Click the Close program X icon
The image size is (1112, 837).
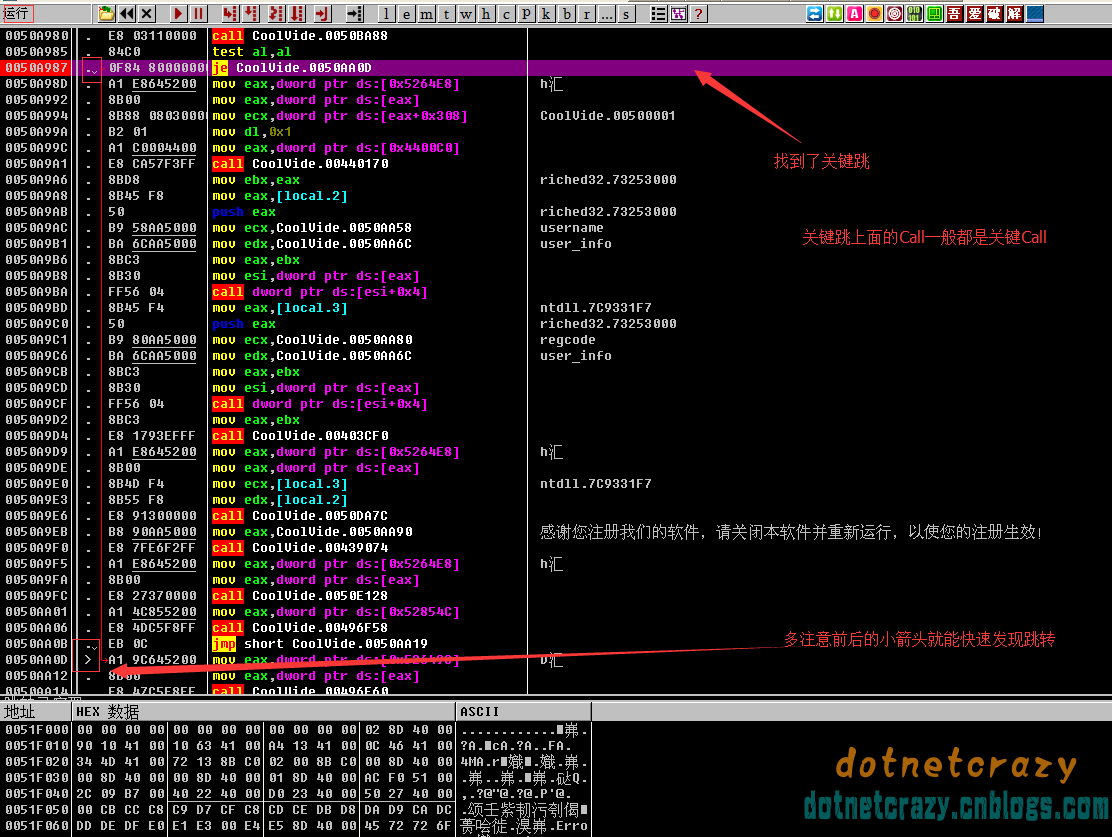[147, 13]
